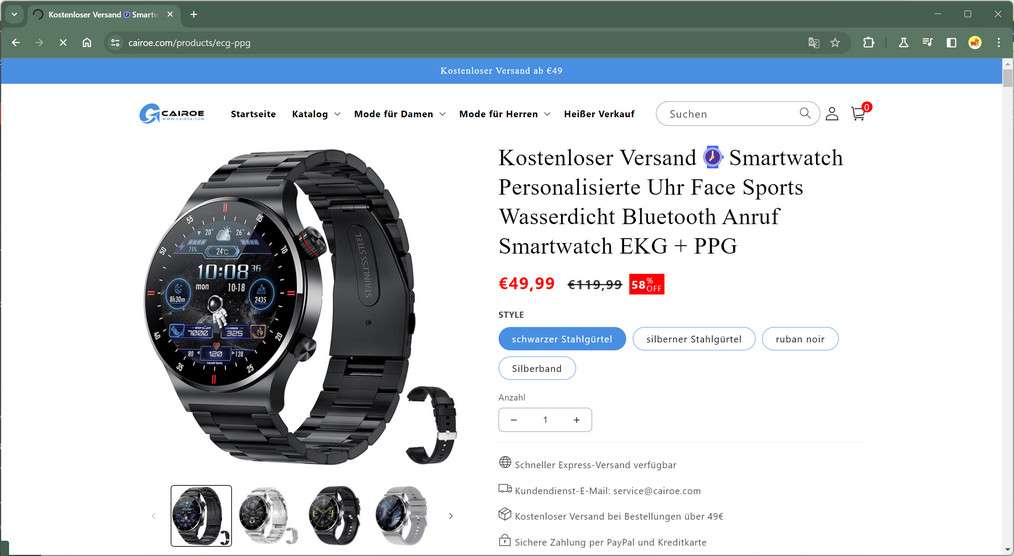Expand the Mode für Damen menu
Image resolution: width=1014 pixels, height=556 pixels.
coord(400,114)
